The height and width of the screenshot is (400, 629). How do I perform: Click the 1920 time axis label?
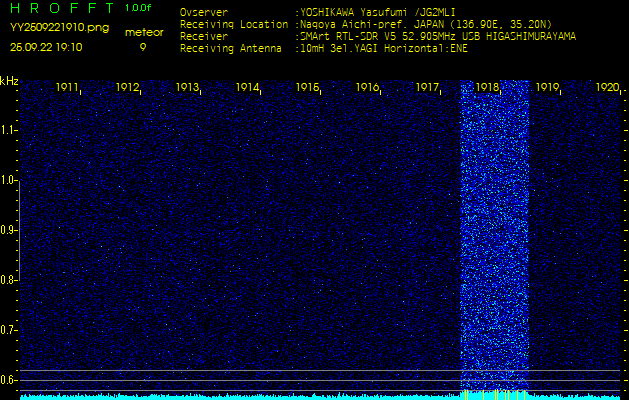[x=607, y=87]
